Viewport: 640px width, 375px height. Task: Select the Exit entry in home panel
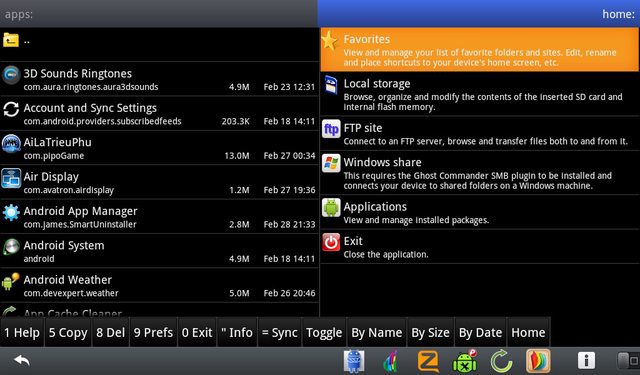tap(480, 246)
